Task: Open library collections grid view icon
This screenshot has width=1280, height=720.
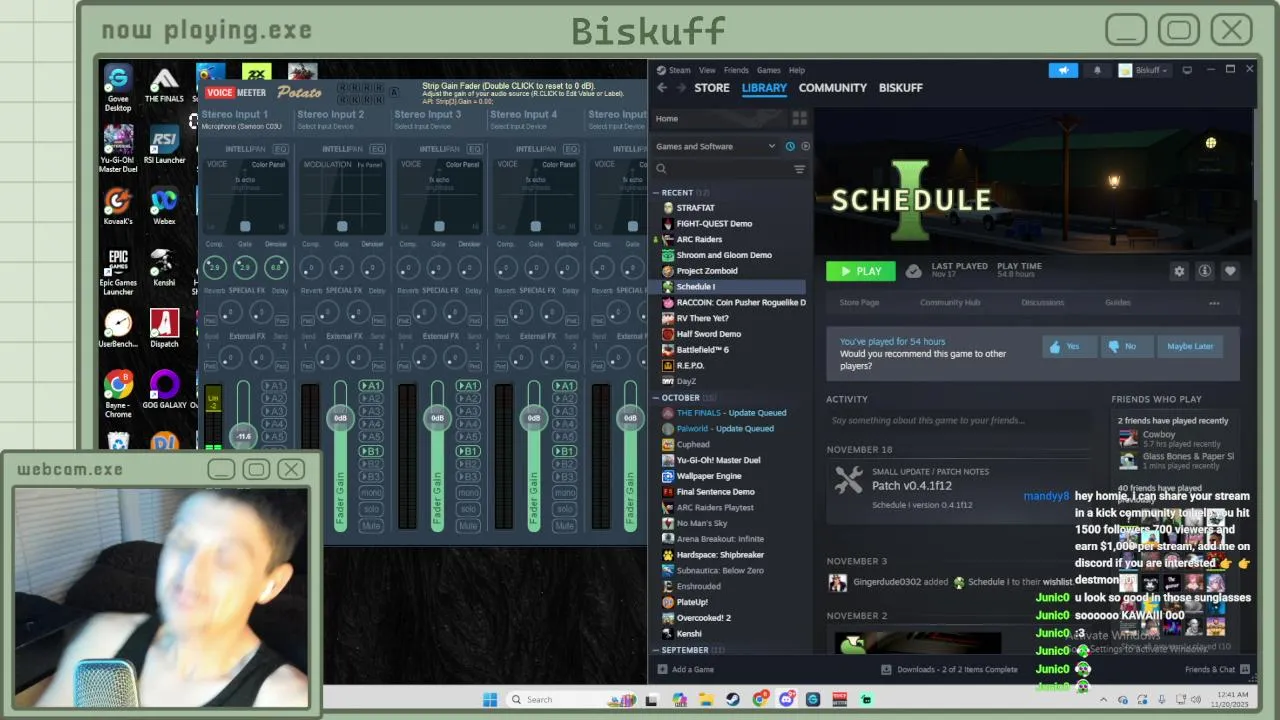Action: pos(799,118)
